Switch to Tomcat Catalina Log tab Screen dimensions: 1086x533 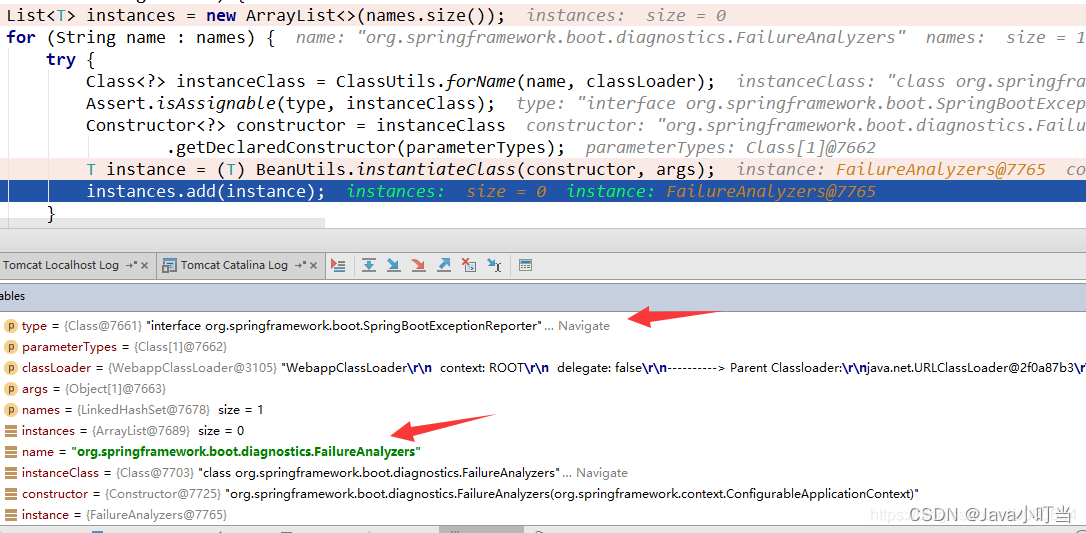tap(234, 265)
